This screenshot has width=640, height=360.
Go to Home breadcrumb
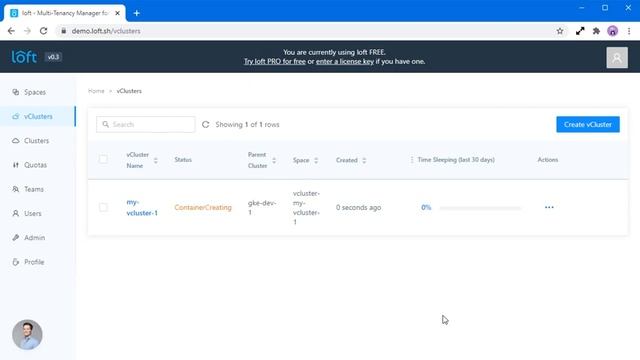(96, 91)
